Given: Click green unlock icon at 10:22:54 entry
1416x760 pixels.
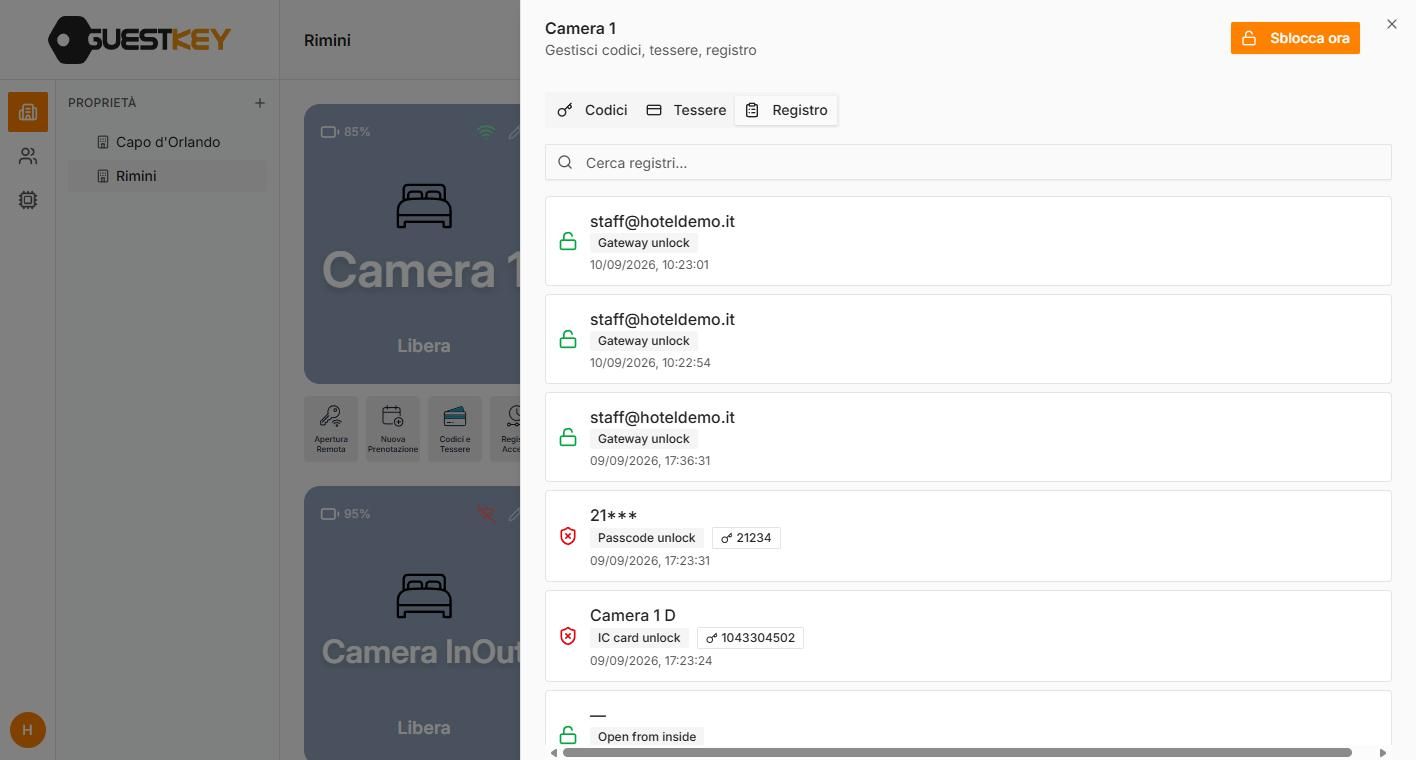Looking at the screenshot, I should (x=568, y=339).
